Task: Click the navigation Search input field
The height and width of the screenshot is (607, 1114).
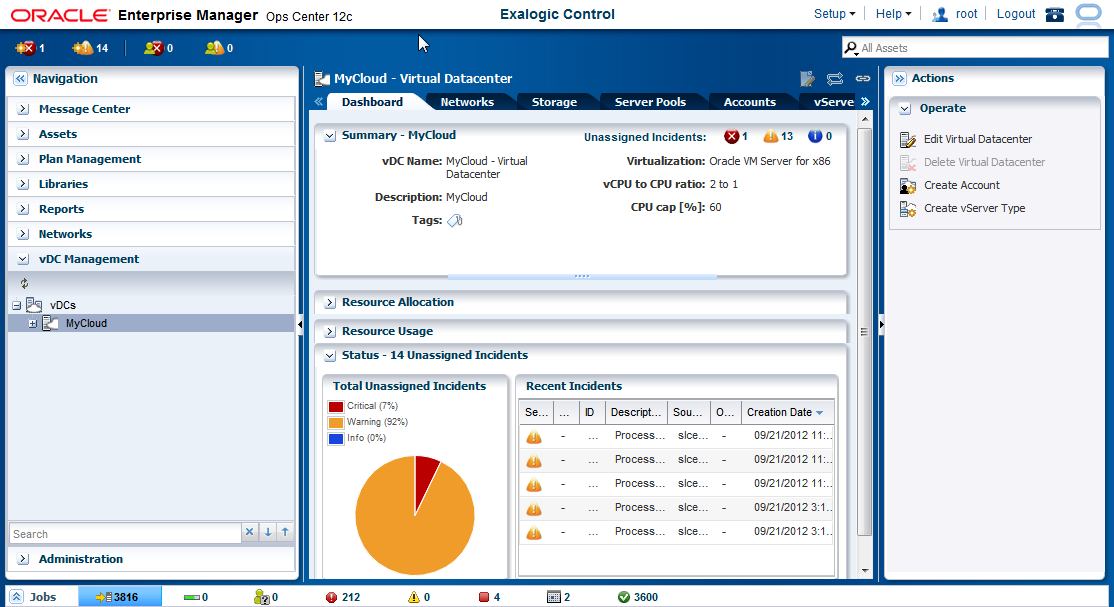Action: pyautogui.click(x=125, y=534)
